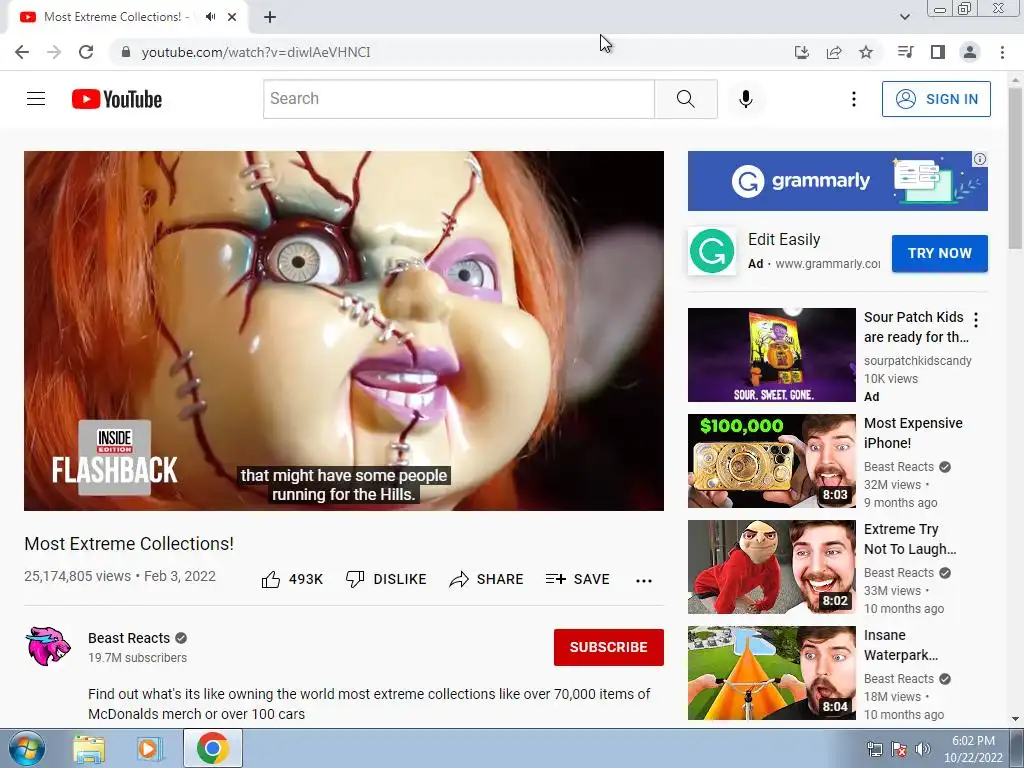This screenshot has width=1024, height=768.
Task: Open Extreme Try Not To Laugh thumbnail
Action: click(771, 567)
